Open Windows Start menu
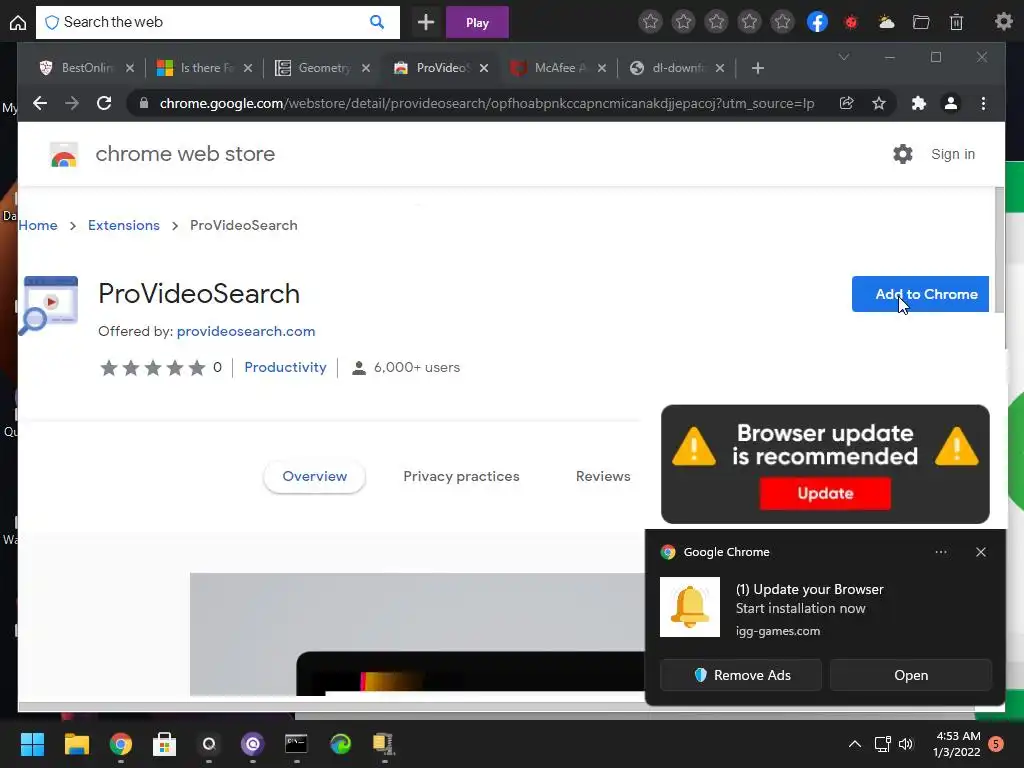Screen dimensions: 1024x768 click(x=32, y=744)
